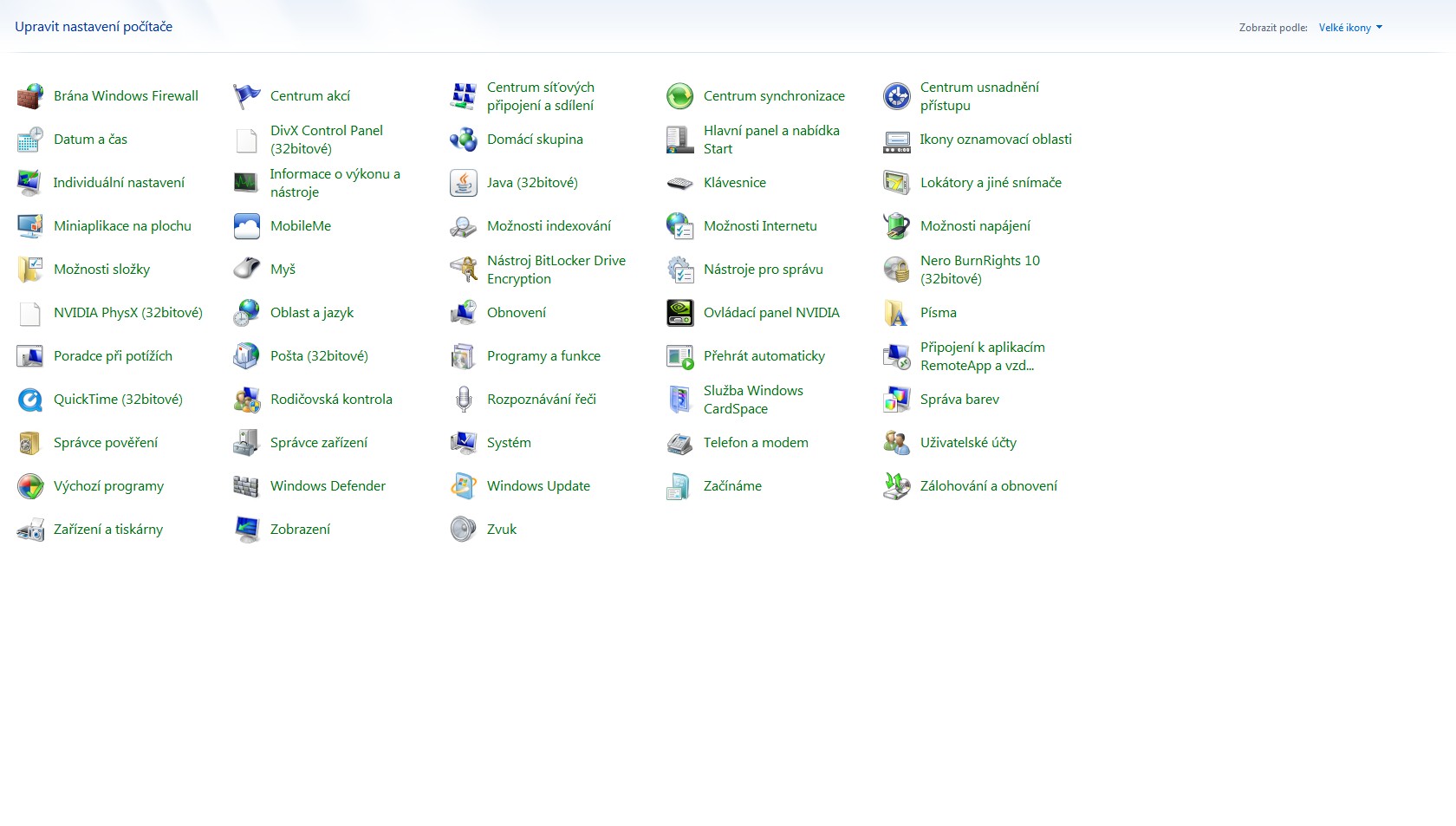Click the Možnosti napájení battery icon
The image size is (1456, 826).
(x=897, y=226)
